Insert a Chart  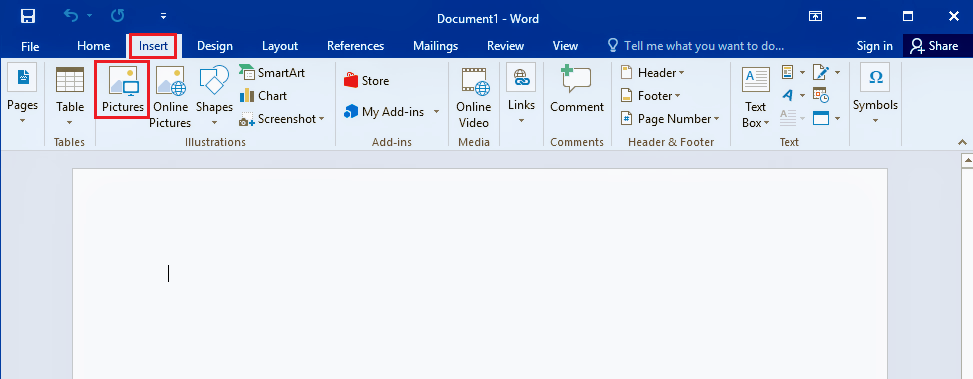pos(264,96)
